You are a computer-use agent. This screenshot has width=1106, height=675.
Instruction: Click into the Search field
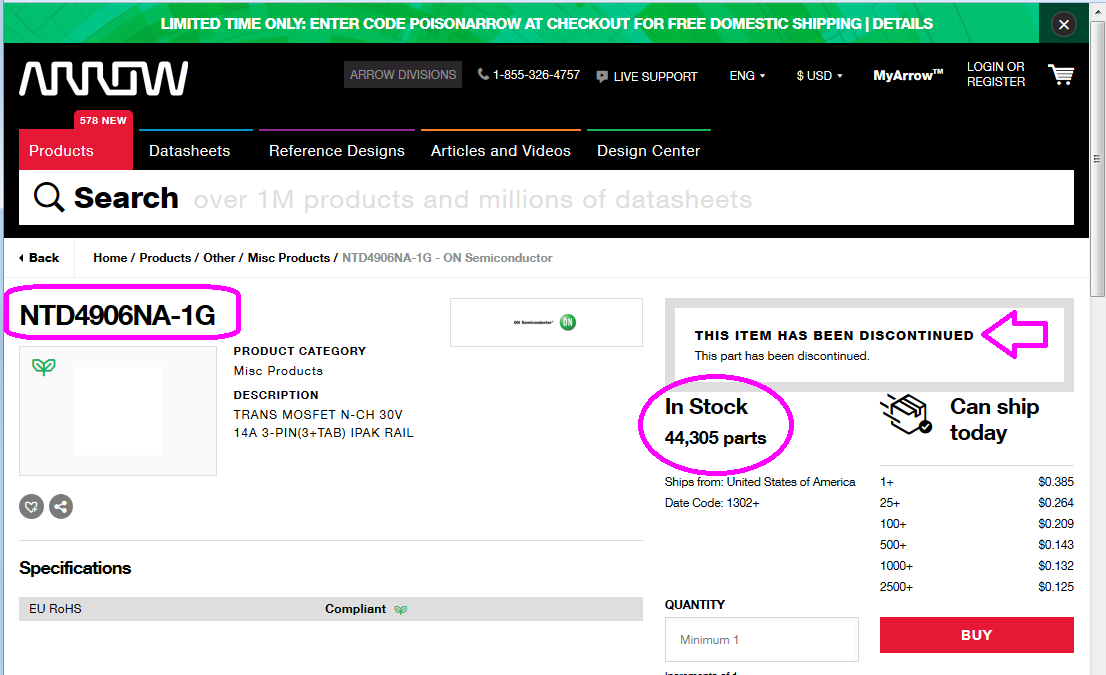[547, 197]
